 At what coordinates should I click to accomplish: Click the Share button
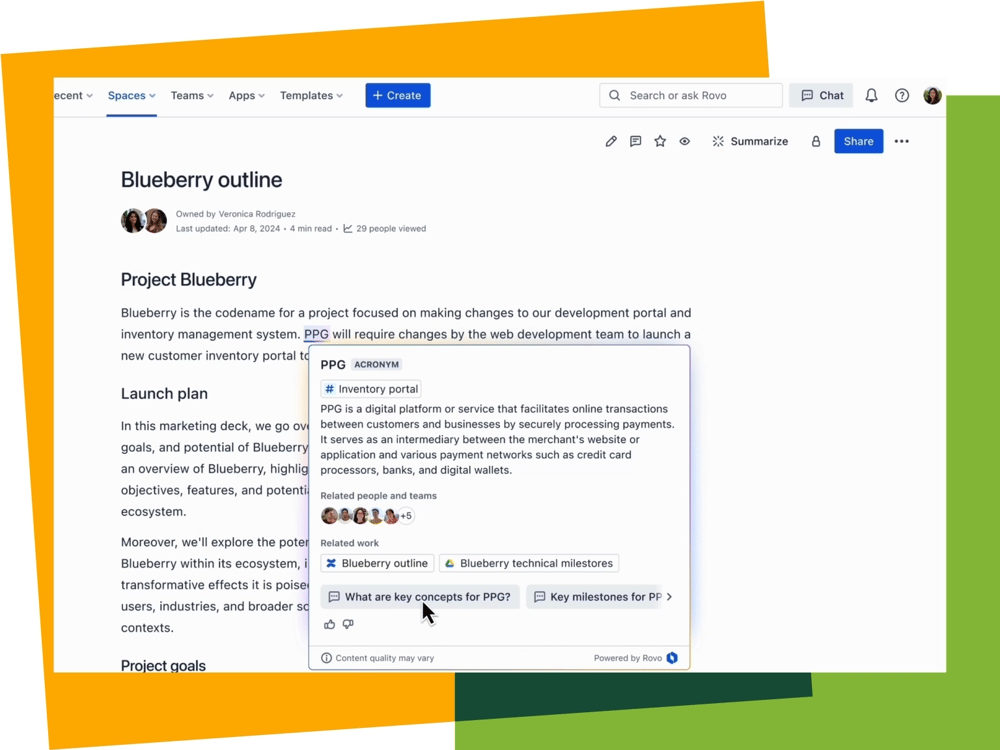coord(858,142)
